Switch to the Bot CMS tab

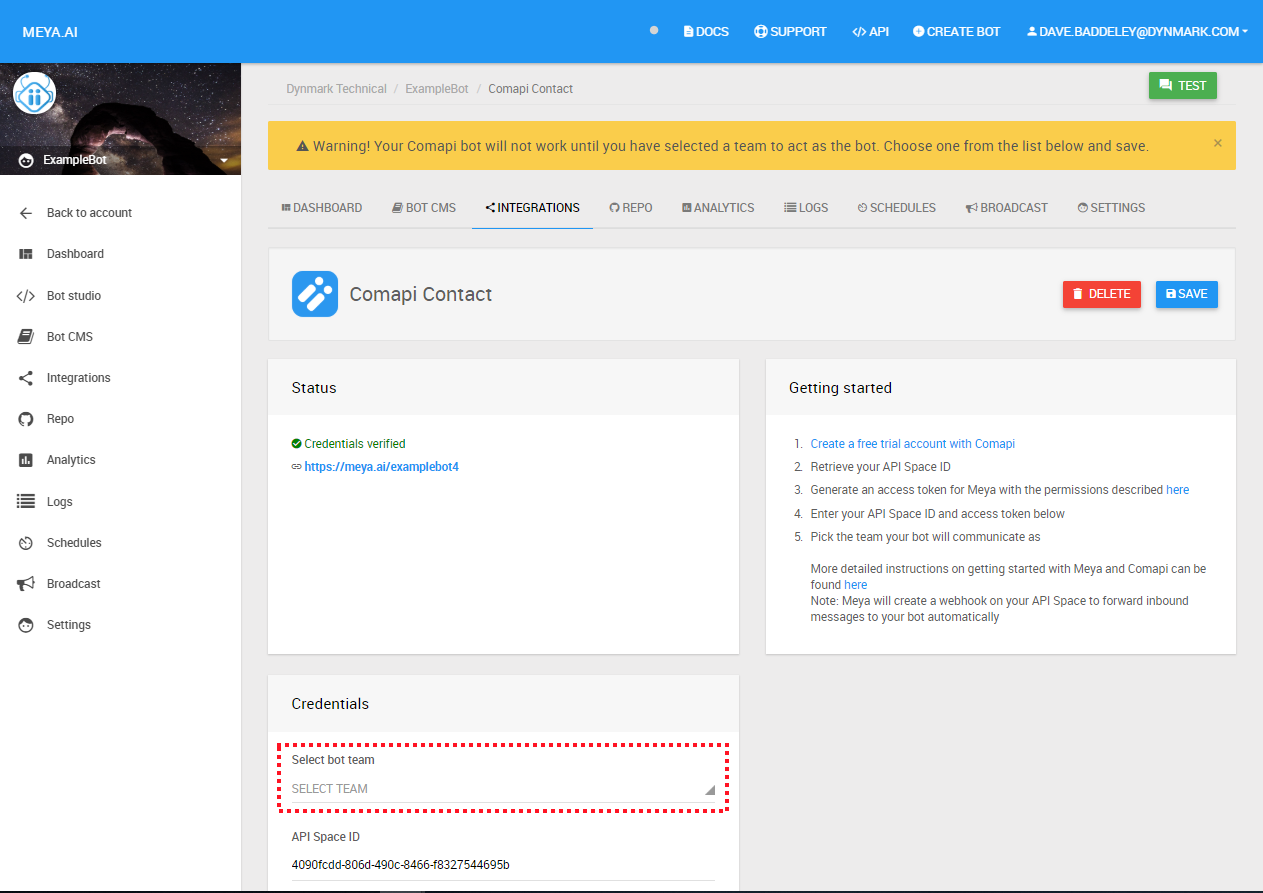click(x=424, y=208)
